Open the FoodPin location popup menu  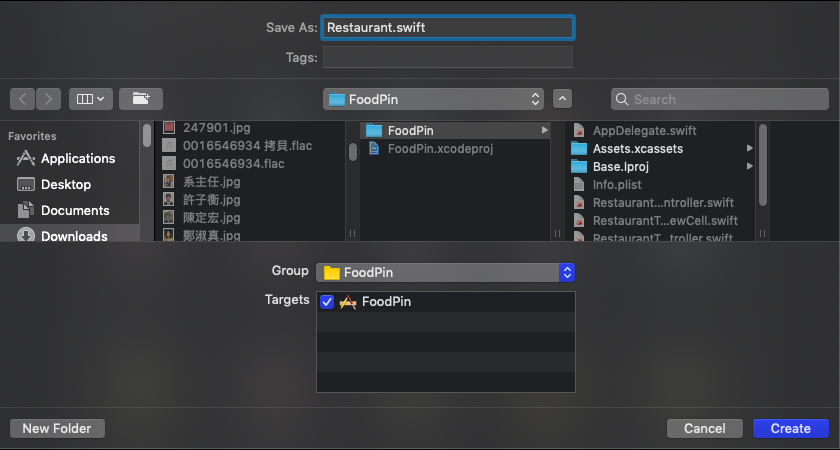[434, 99]
